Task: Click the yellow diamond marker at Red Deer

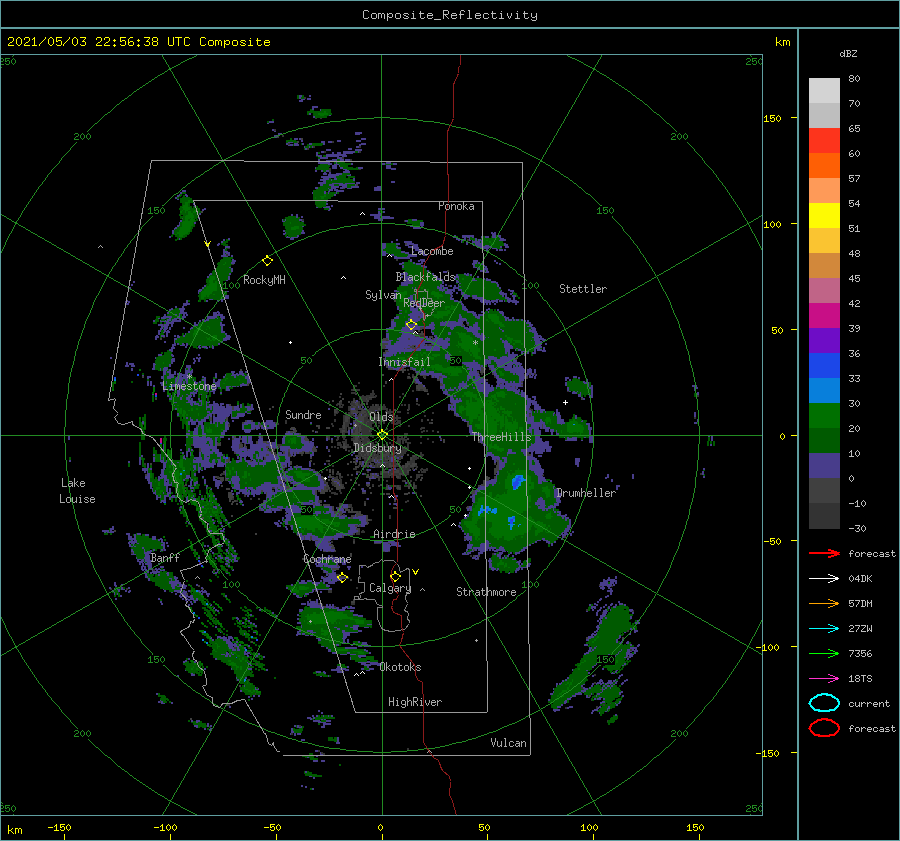Action: (x=411, y=325)
